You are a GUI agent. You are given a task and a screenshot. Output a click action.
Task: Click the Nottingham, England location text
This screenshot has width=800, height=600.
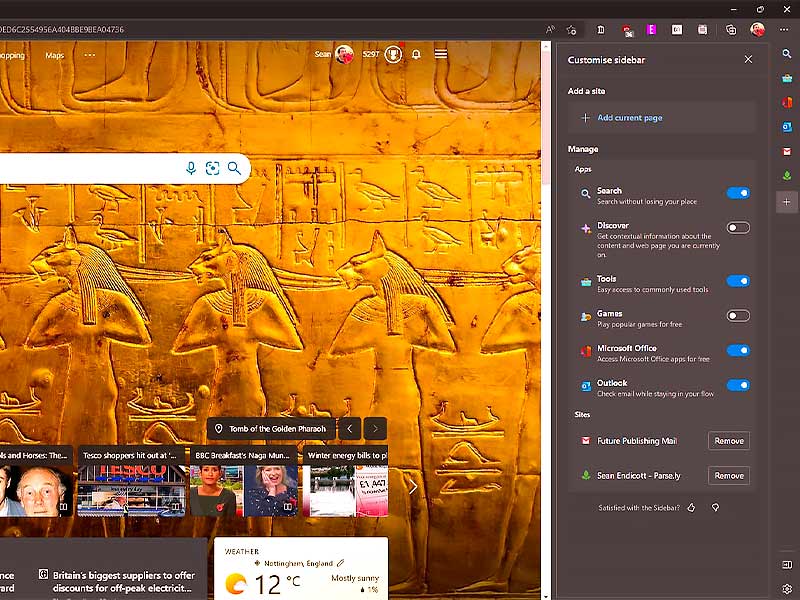tap(298, 563)
